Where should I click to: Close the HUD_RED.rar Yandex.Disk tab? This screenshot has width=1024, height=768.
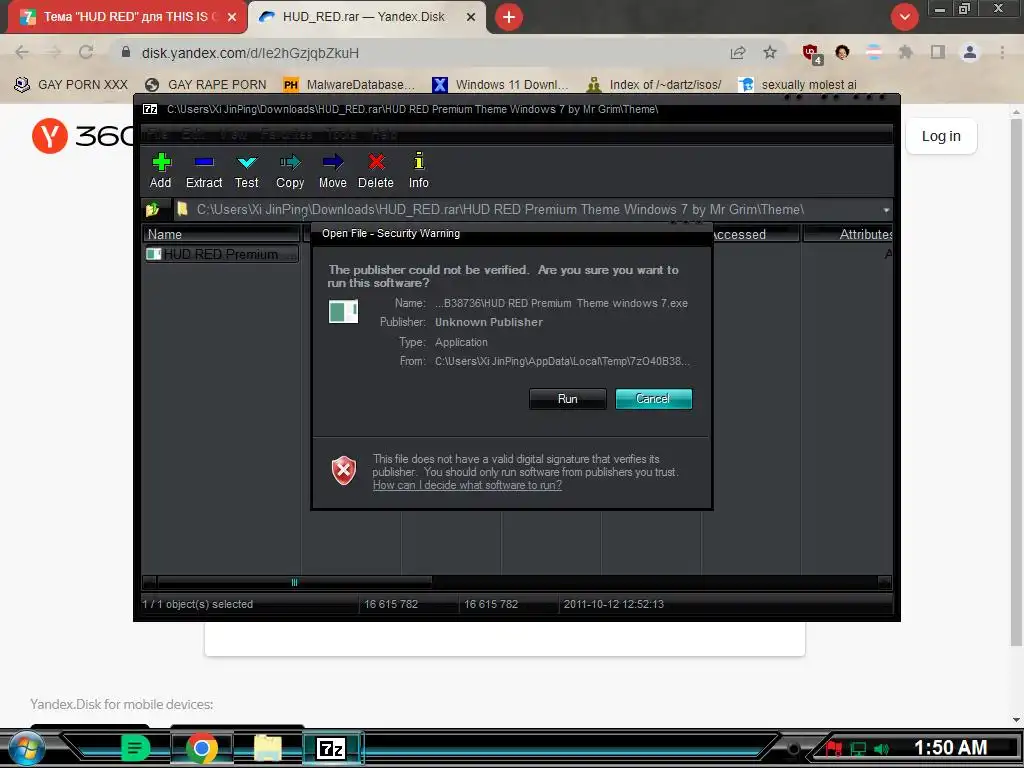[x=471, y=17]
